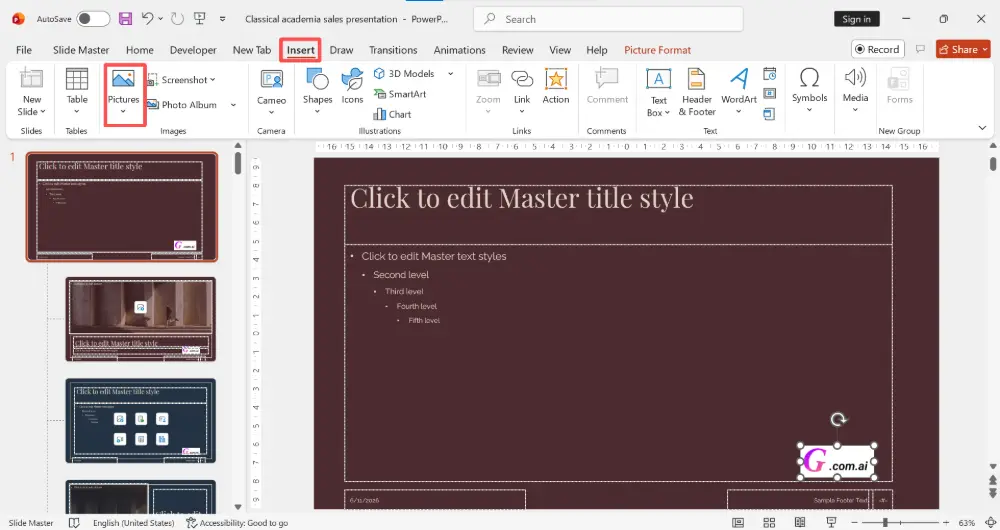This screenshot has width=1000, height=530.
Task: Select the G .com.ai logo image
Action: tap(837, 461)
